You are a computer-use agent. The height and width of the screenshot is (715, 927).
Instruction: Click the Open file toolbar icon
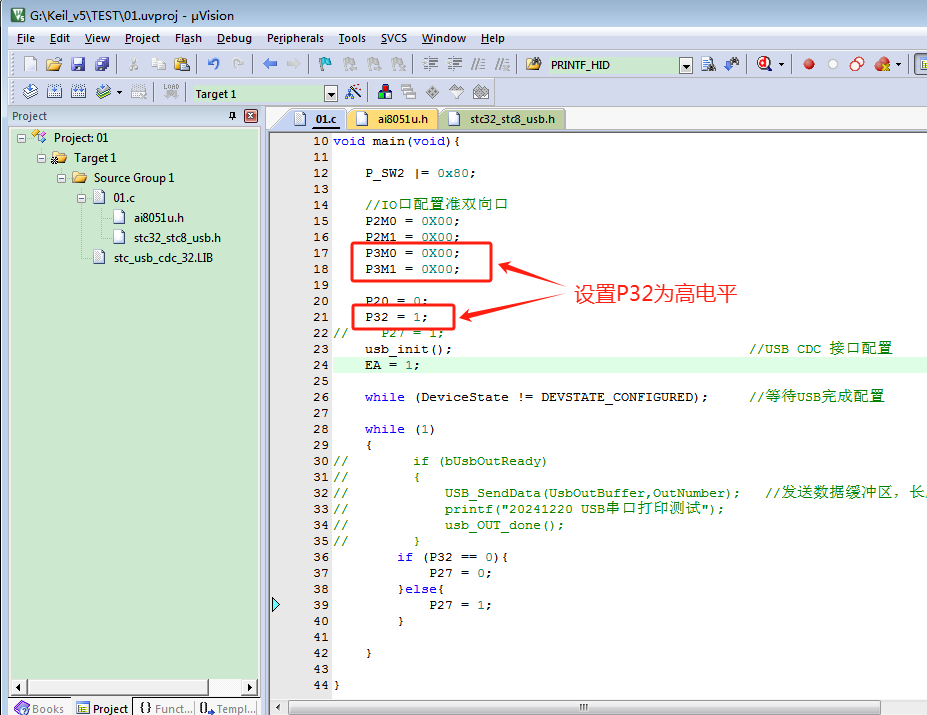54,64
